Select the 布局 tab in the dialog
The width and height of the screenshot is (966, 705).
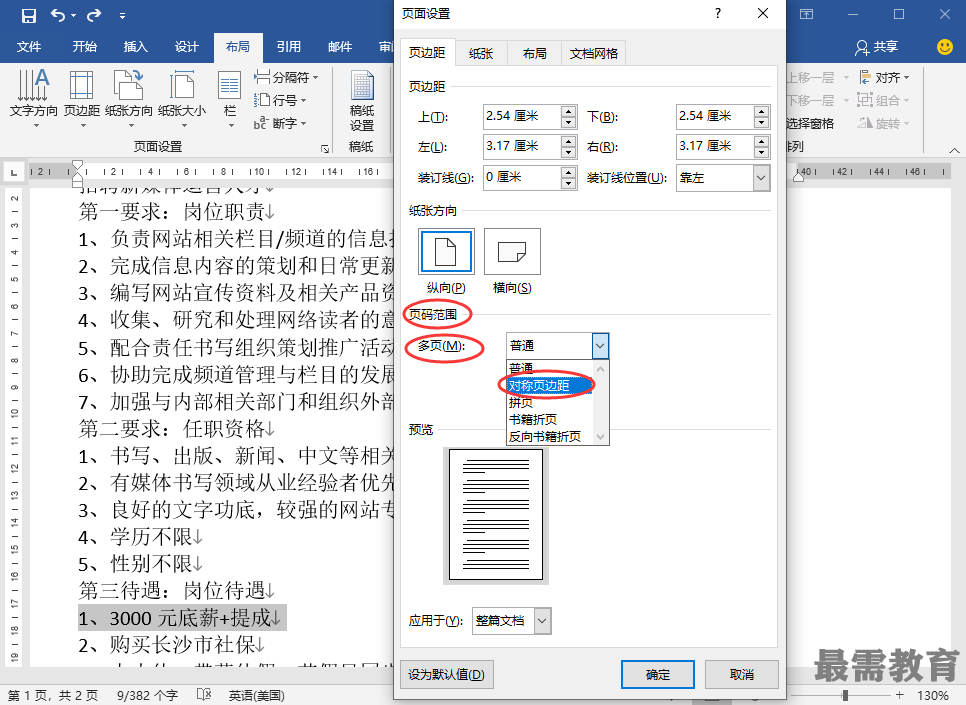(x=534, y=54)
